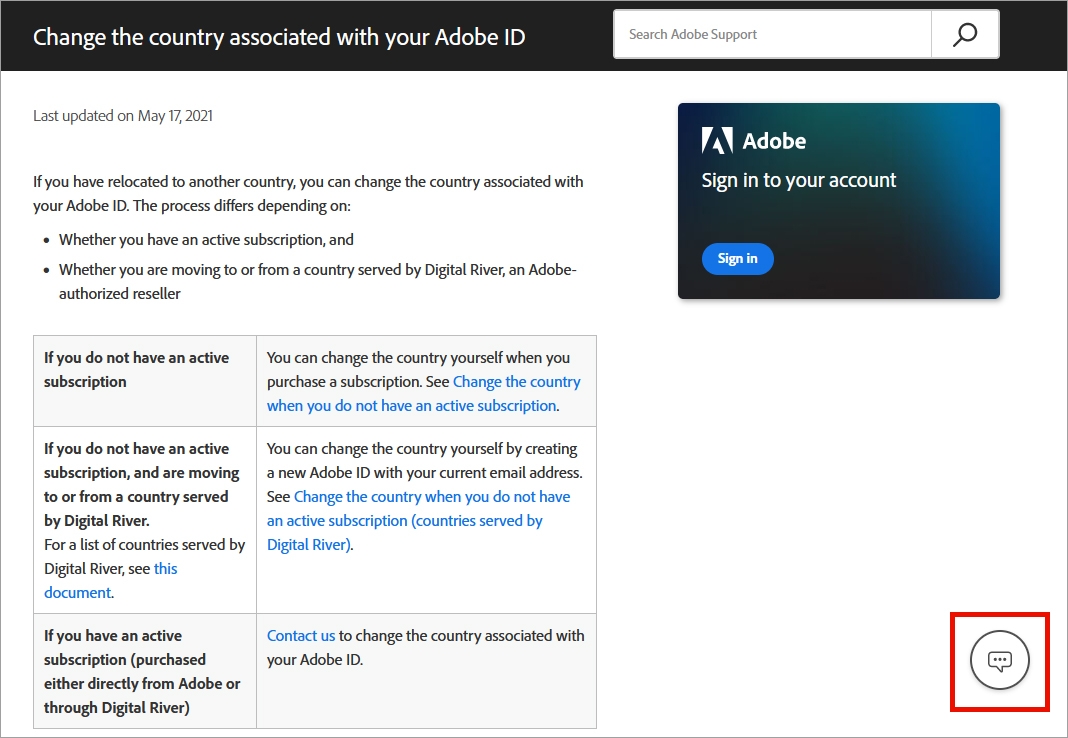This screenshot has height=738, width=1068.
Task: Click the magnifying glass search icon
Action: coord(965,35)
